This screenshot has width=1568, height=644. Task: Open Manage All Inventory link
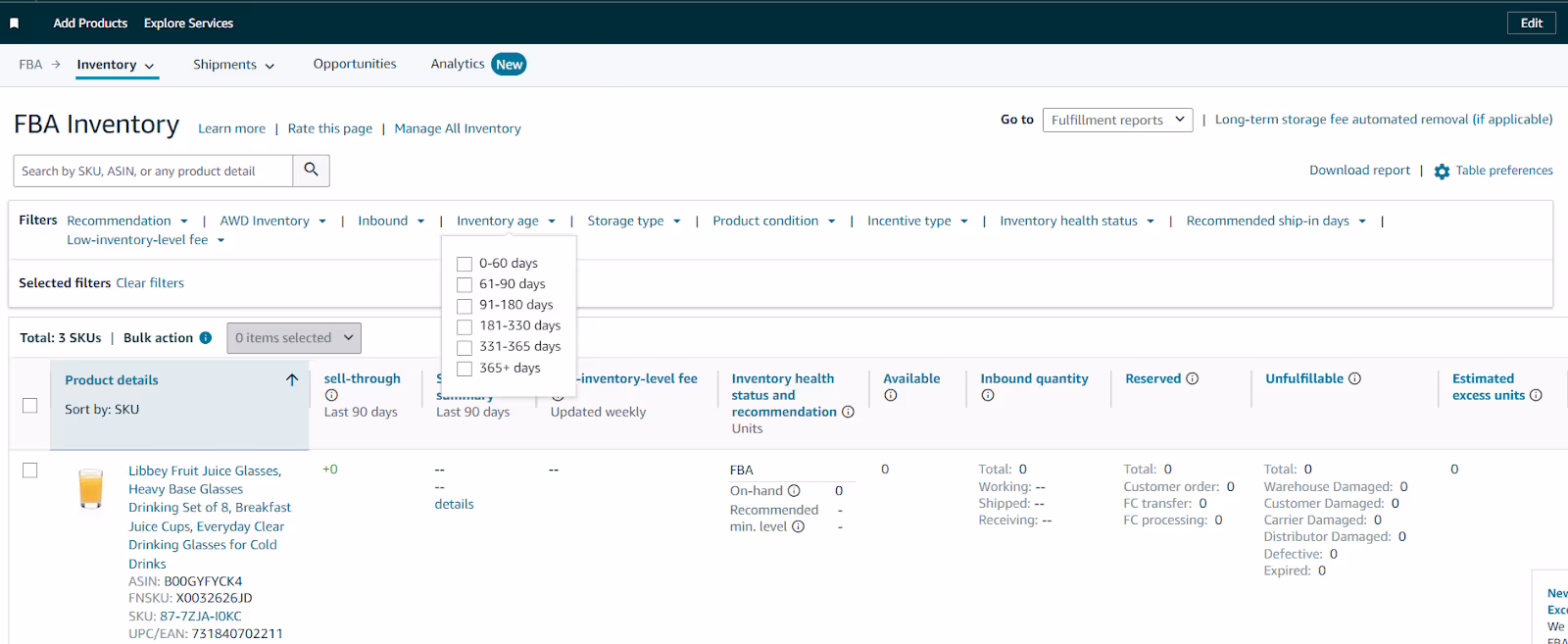[458, 128]
